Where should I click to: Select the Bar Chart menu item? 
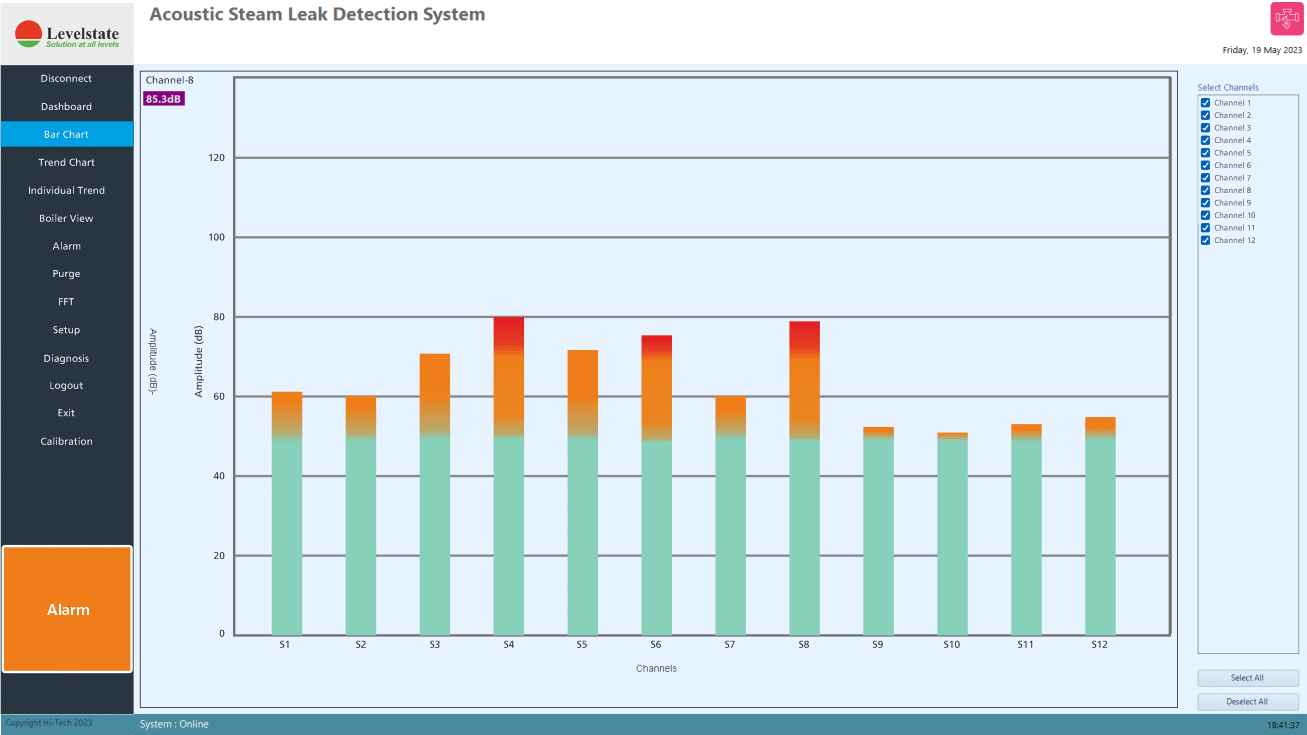66,134
